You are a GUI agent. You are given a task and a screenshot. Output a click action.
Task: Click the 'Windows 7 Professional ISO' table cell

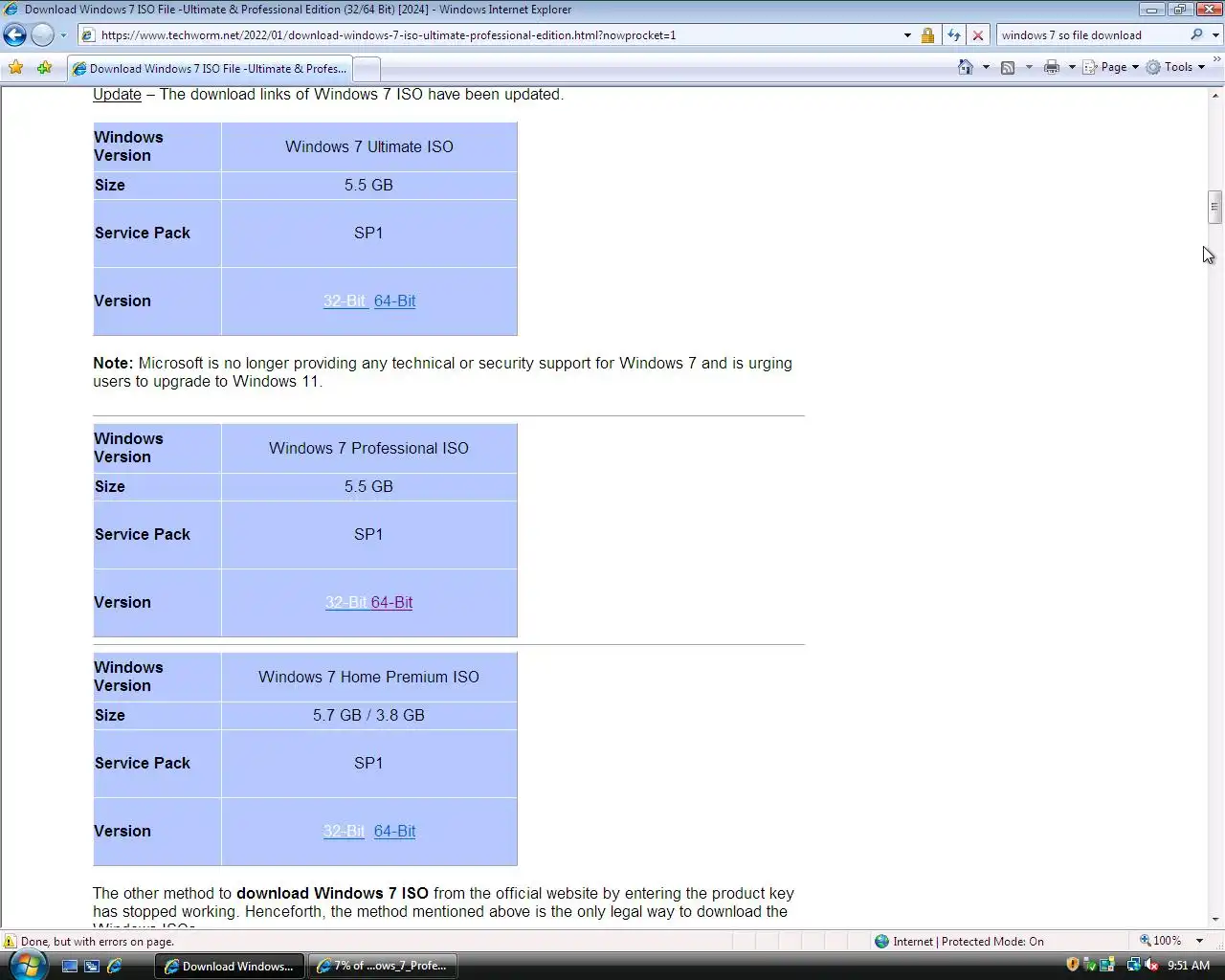point(369,448)
